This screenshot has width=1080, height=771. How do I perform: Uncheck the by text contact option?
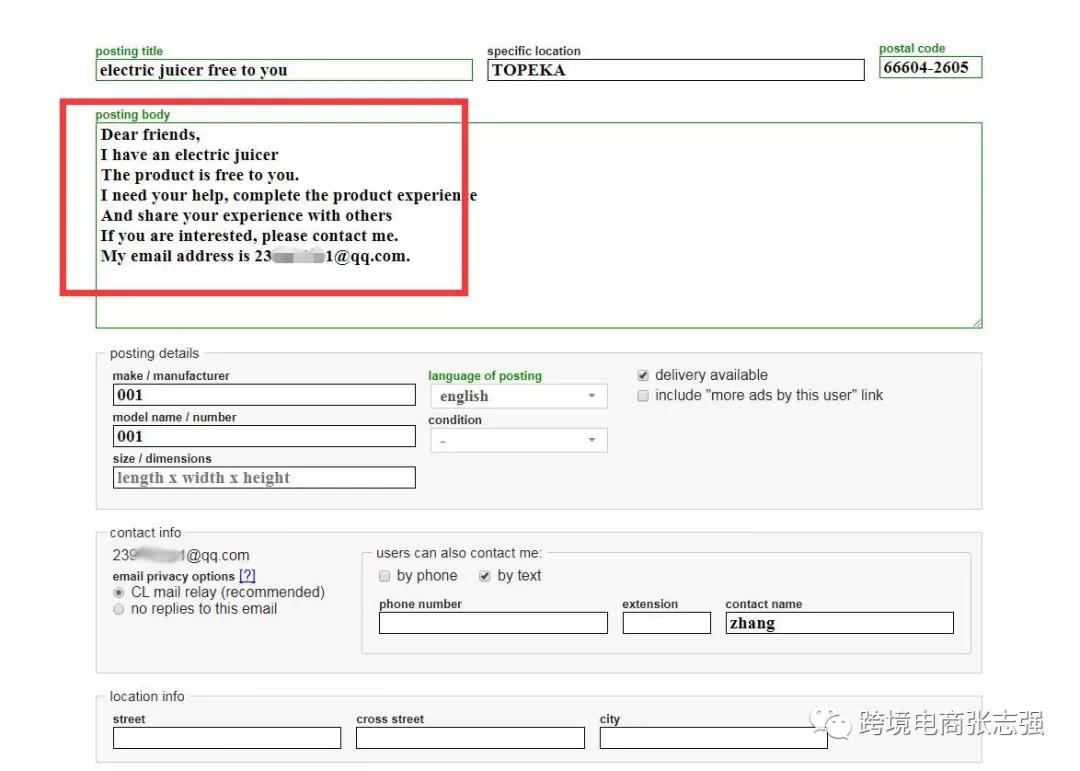(x=485, y=576)
